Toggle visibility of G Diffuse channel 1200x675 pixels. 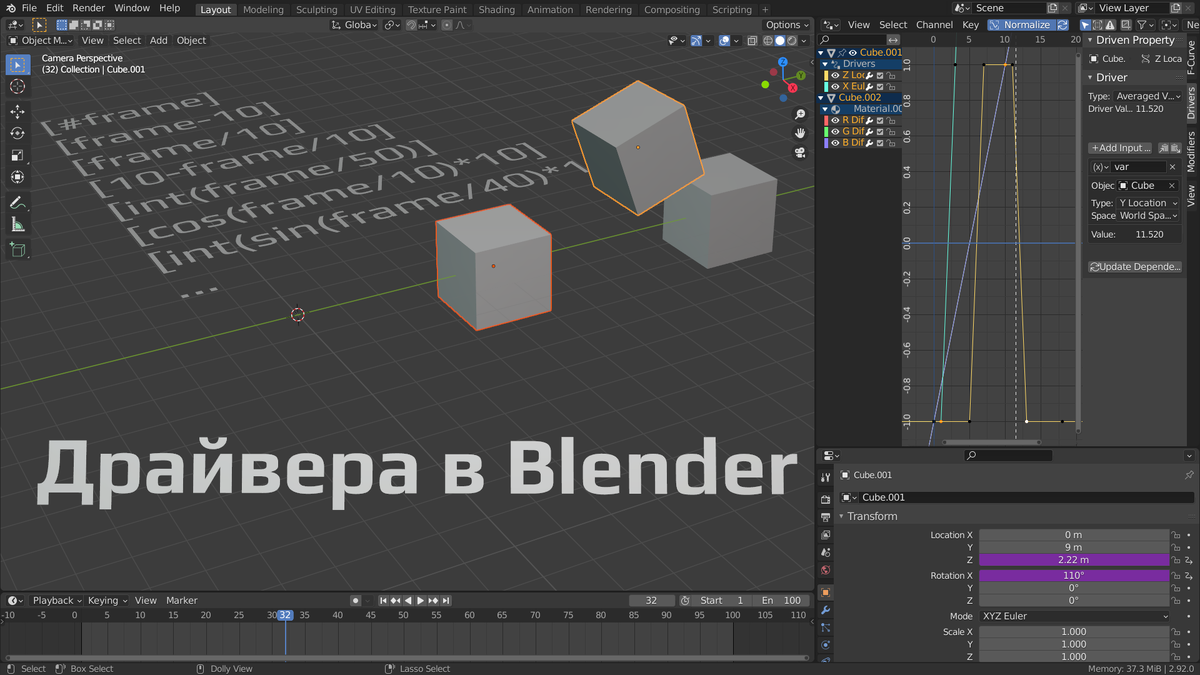pyautogui.click(x=834, y=132)
